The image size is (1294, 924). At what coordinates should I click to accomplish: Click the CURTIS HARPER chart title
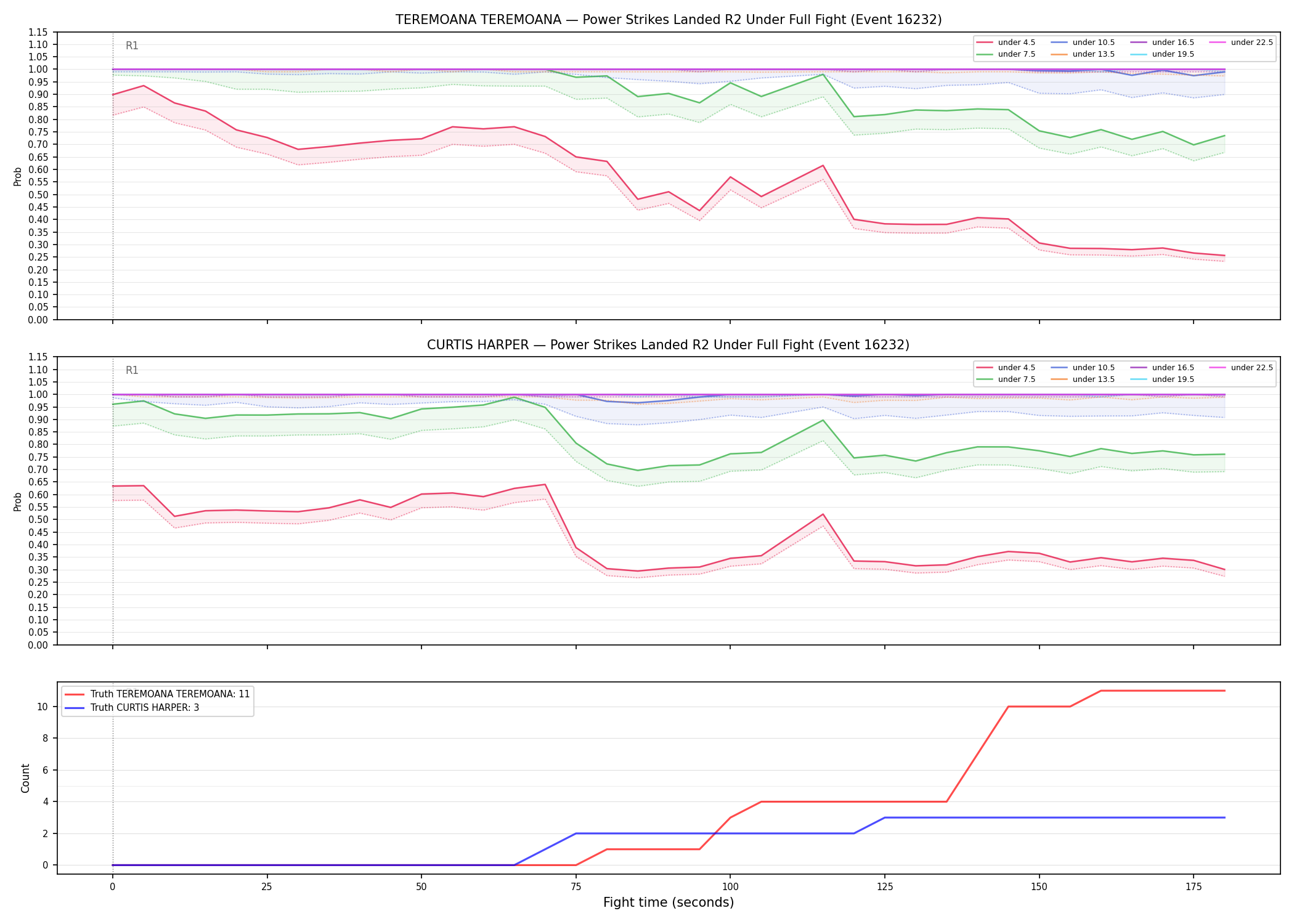(x=669, y=345)
